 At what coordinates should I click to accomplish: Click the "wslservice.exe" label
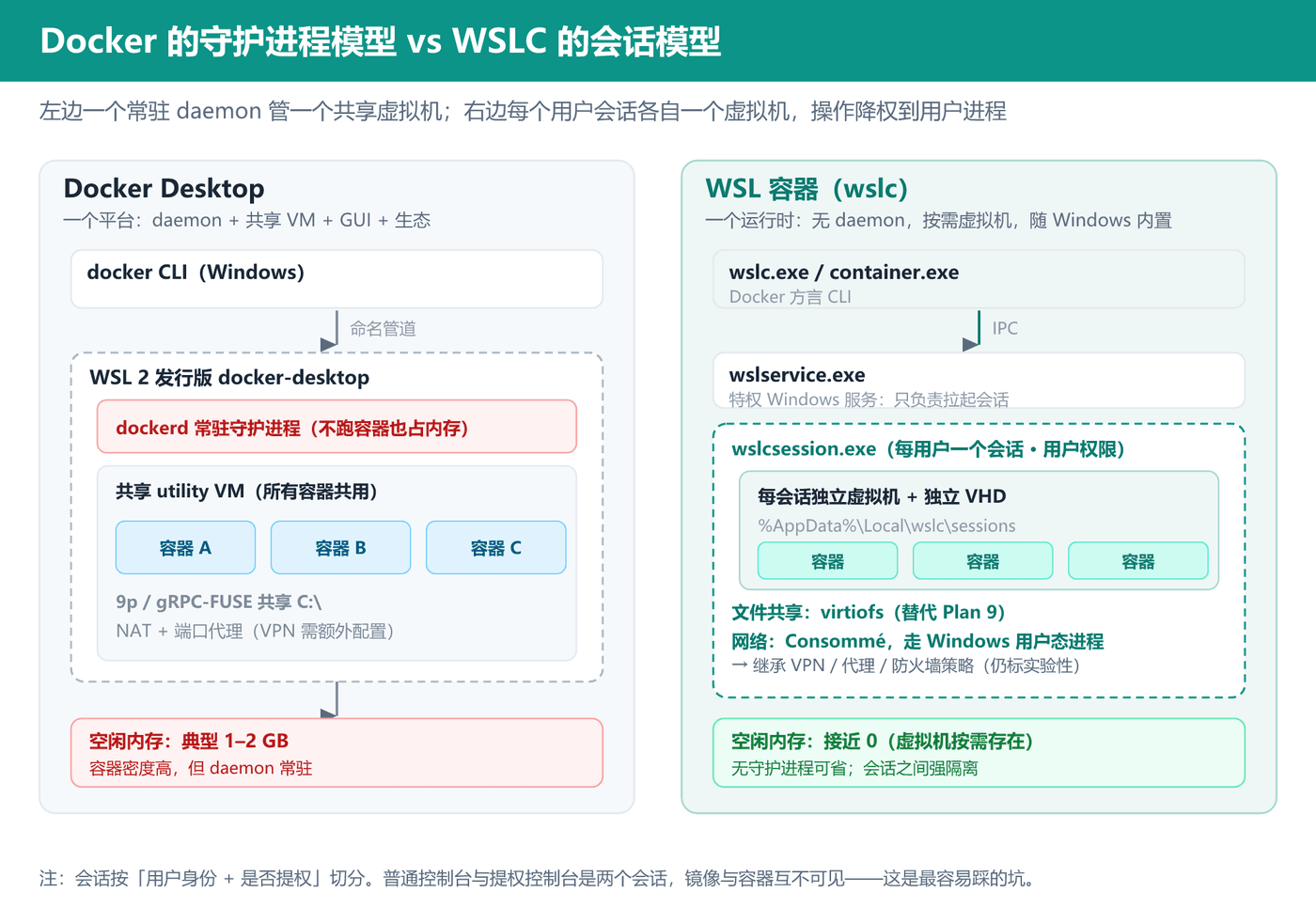[797, 374]
